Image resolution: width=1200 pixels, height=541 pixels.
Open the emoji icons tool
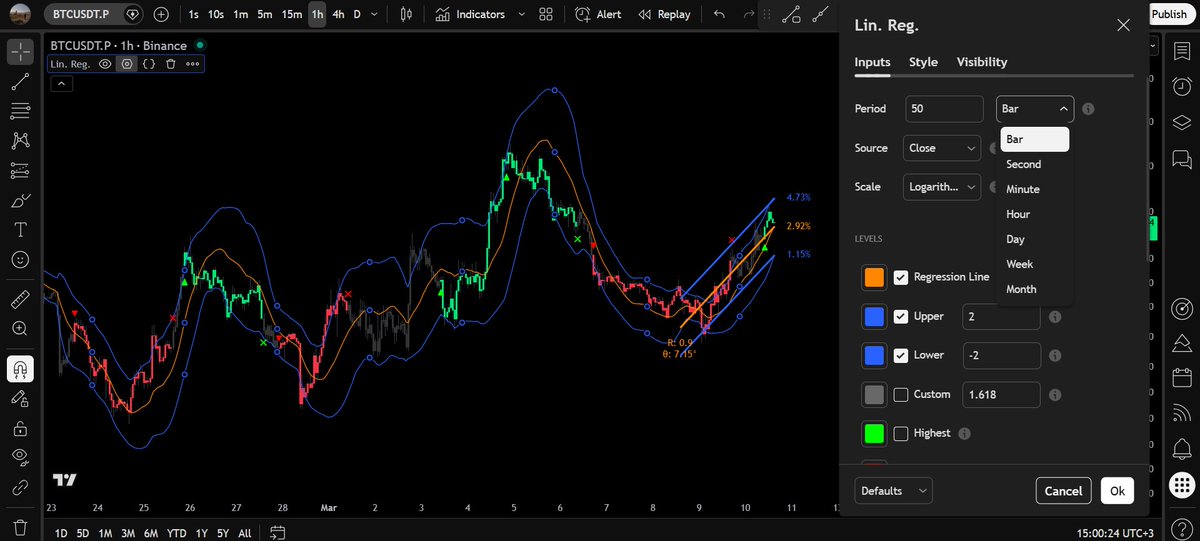(20, 258)
